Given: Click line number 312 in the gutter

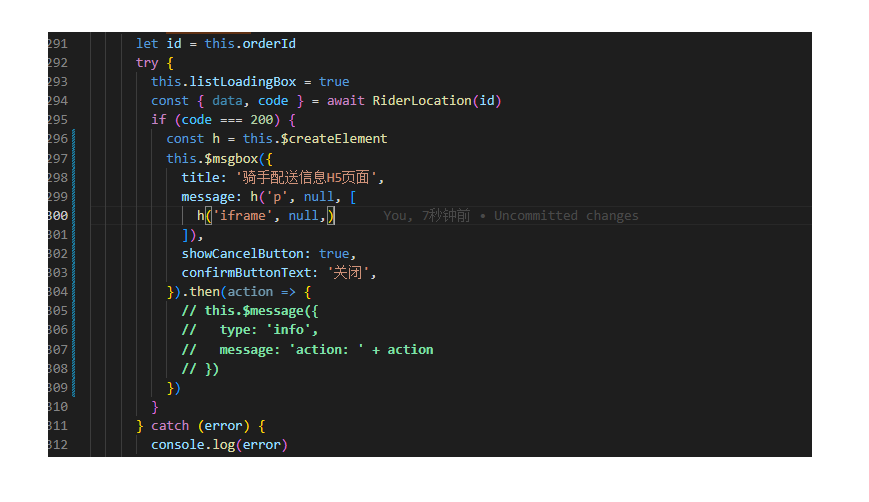Looking at the screenshot, I should [x=58, y=445].
